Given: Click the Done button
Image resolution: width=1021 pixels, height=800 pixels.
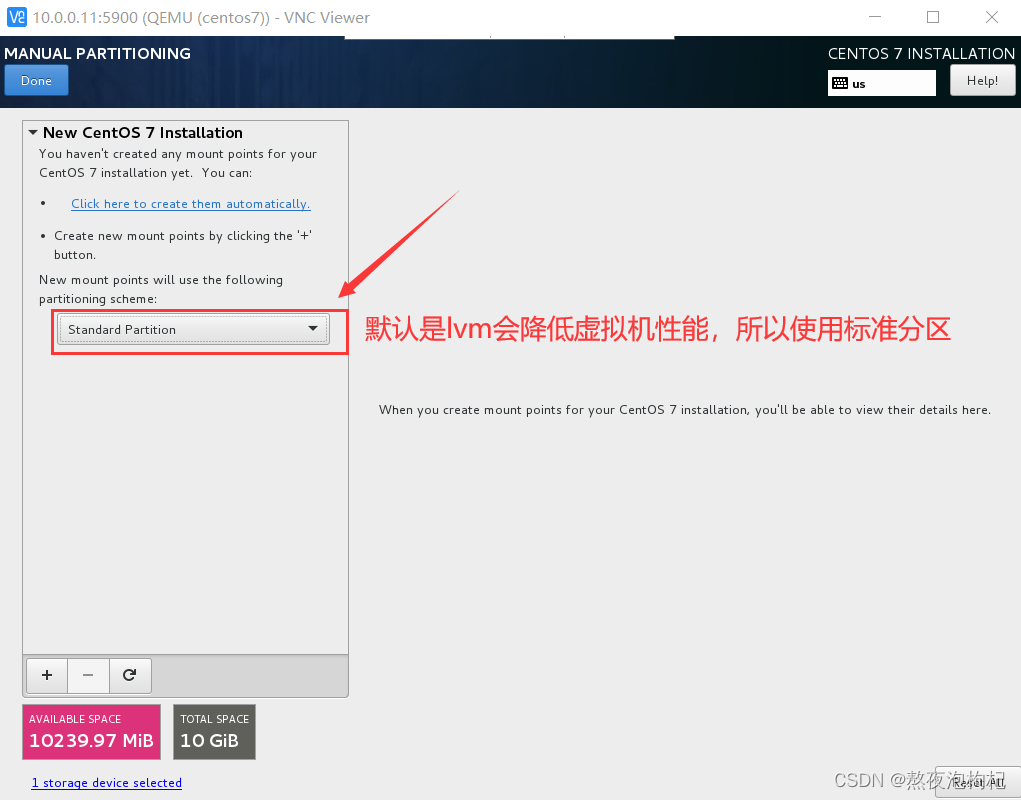Looking at the screenshot, I should click(36, 81).
